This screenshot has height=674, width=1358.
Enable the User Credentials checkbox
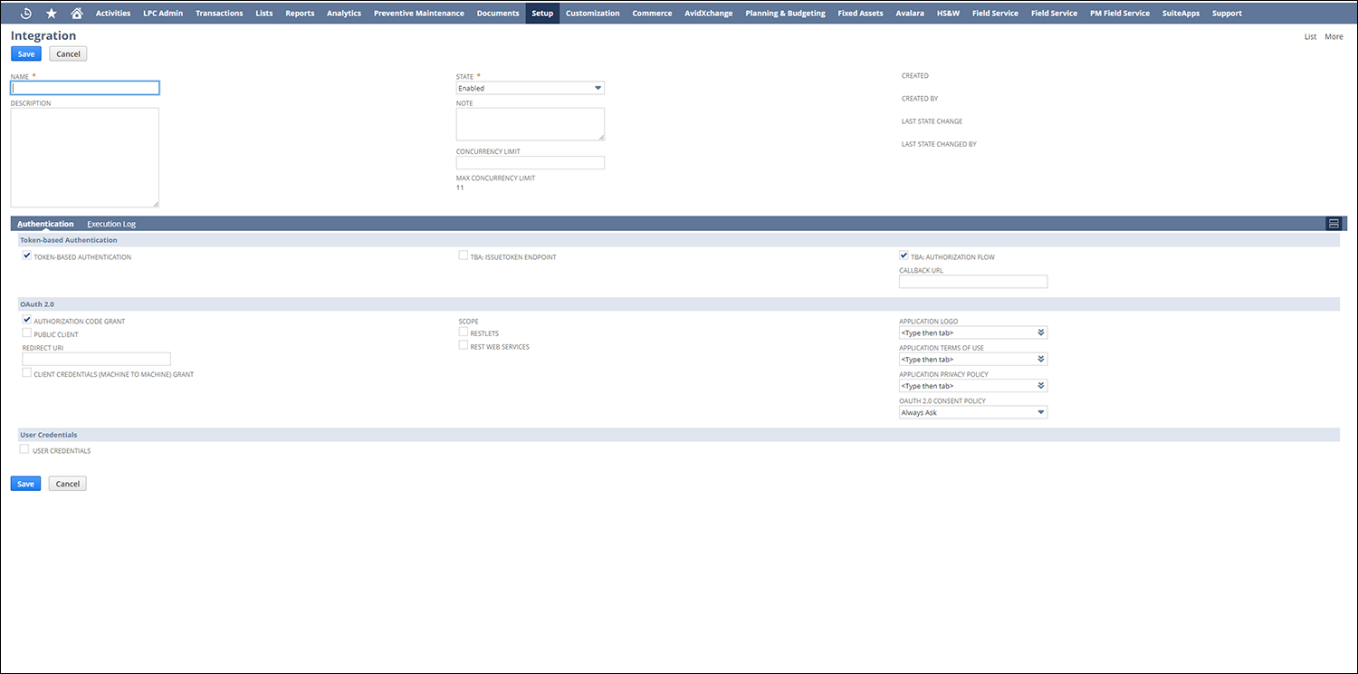coord(25,450)
